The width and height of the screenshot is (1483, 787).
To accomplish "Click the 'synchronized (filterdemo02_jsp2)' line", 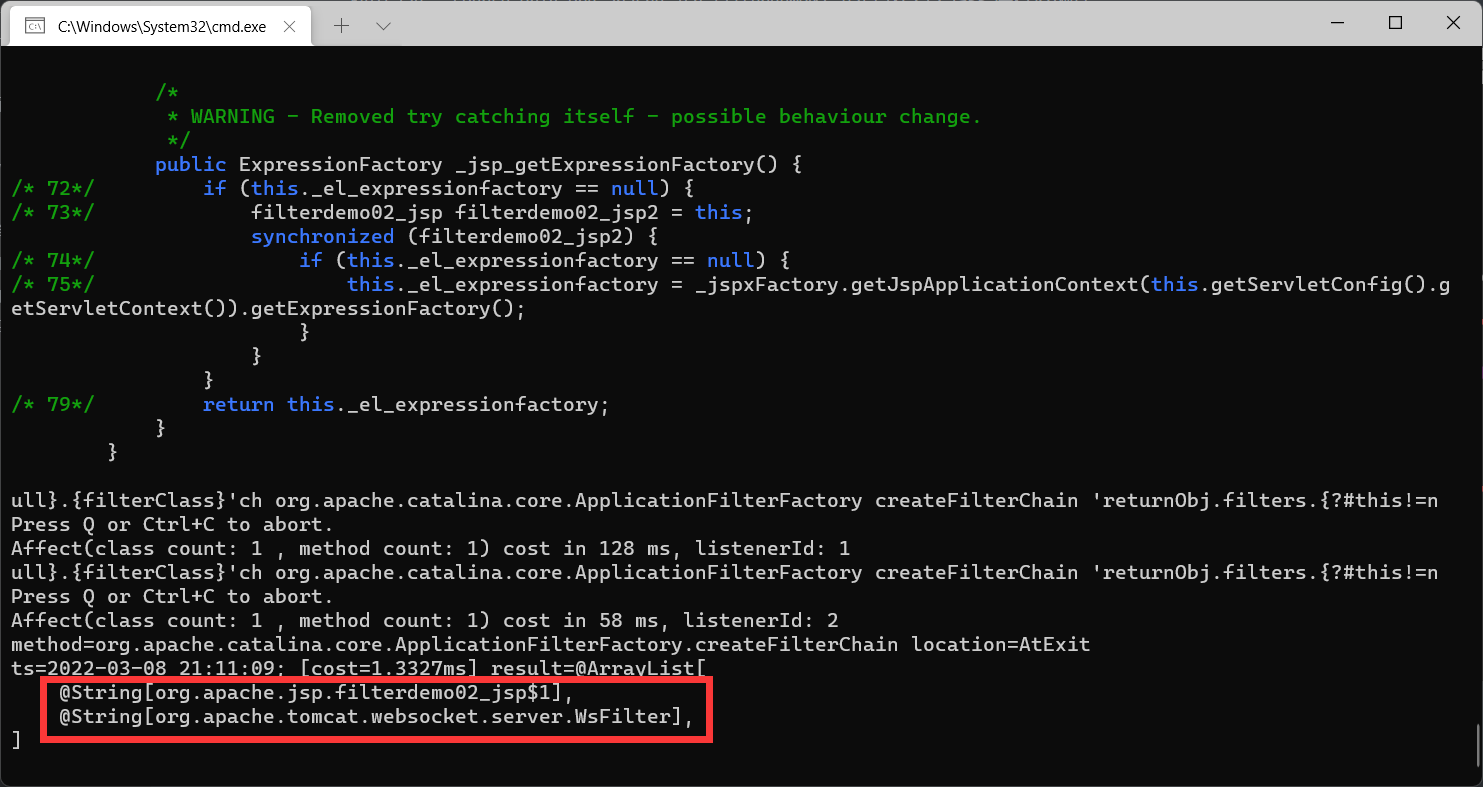I will click(x=454, y=237).
